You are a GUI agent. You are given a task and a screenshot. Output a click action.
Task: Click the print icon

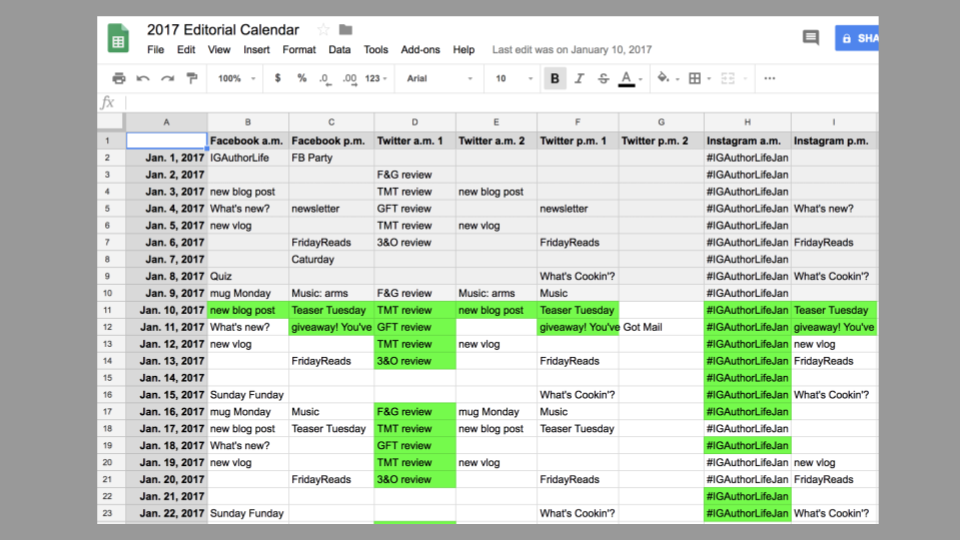[119, 78]
